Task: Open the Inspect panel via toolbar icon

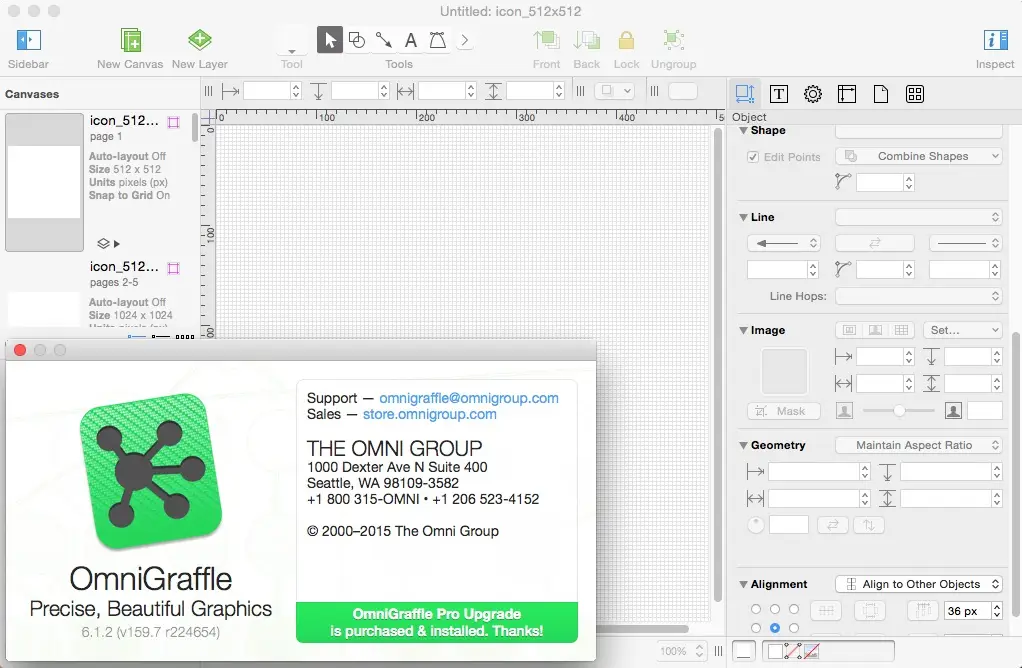Action: [x=995, y=40]
